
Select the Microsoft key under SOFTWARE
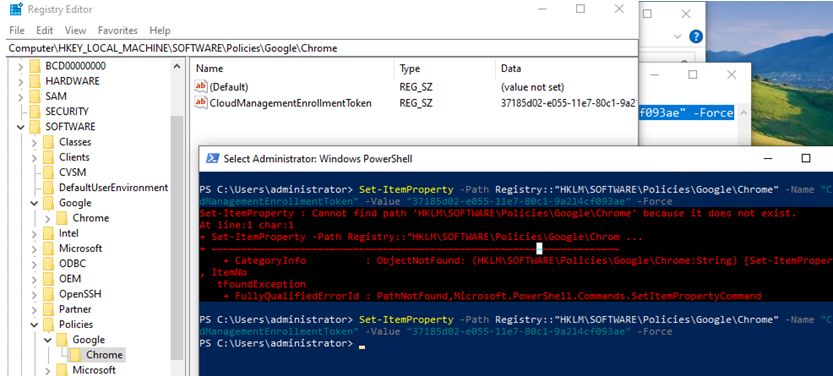pyautogui.click(x=81, y=249)
